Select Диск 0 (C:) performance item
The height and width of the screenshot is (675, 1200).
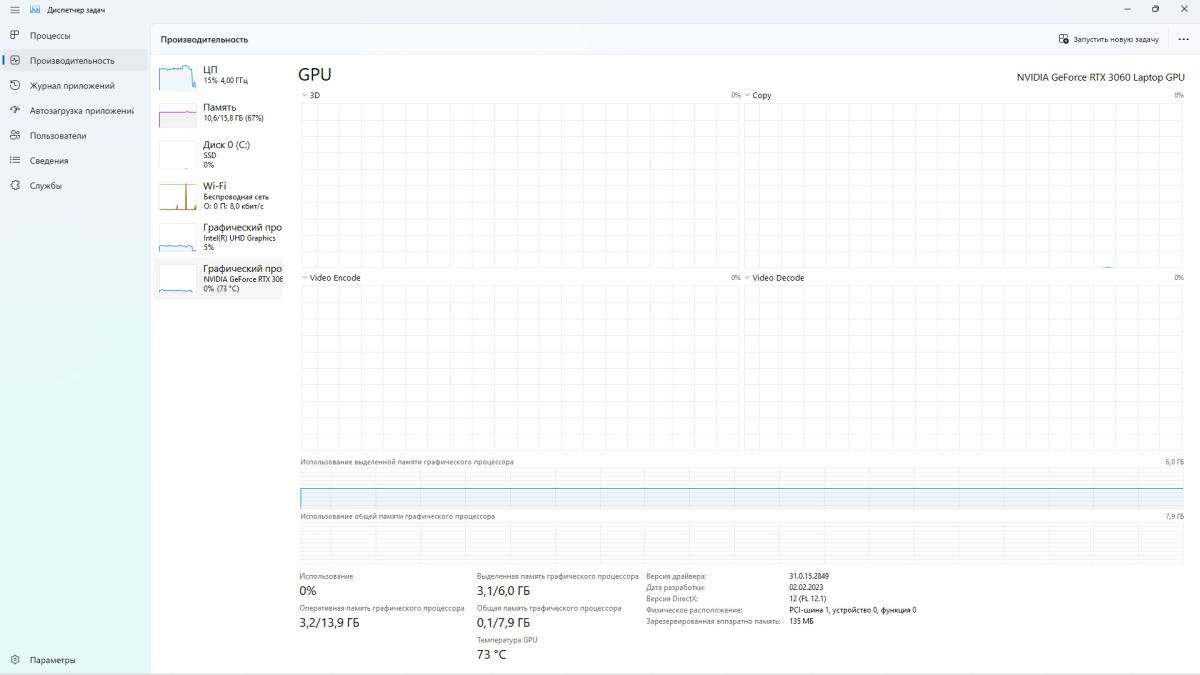click(x=219, y=154)
